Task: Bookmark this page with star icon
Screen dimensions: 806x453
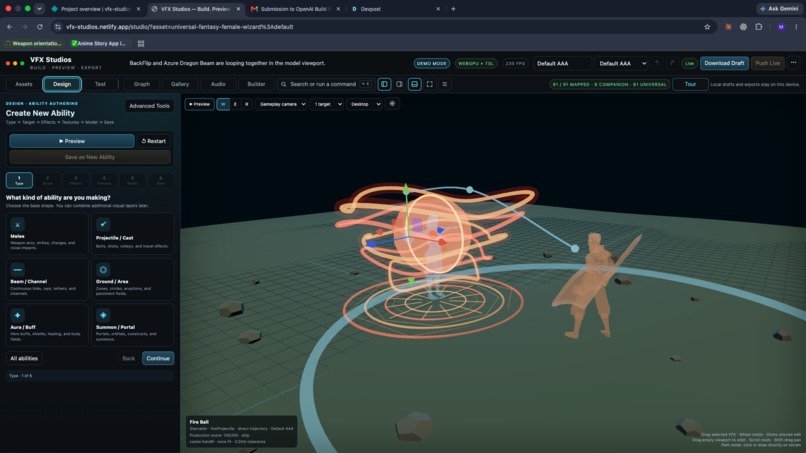Action: click(x=707, y=27)
